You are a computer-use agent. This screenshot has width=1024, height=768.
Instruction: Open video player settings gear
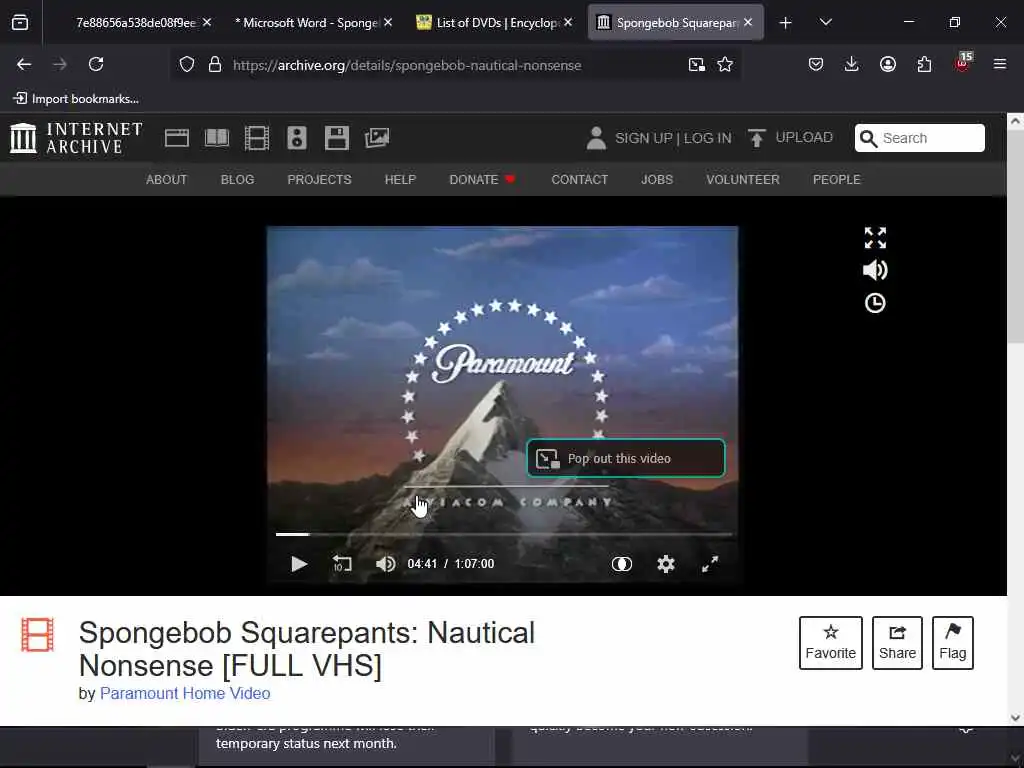pos(665,564)
